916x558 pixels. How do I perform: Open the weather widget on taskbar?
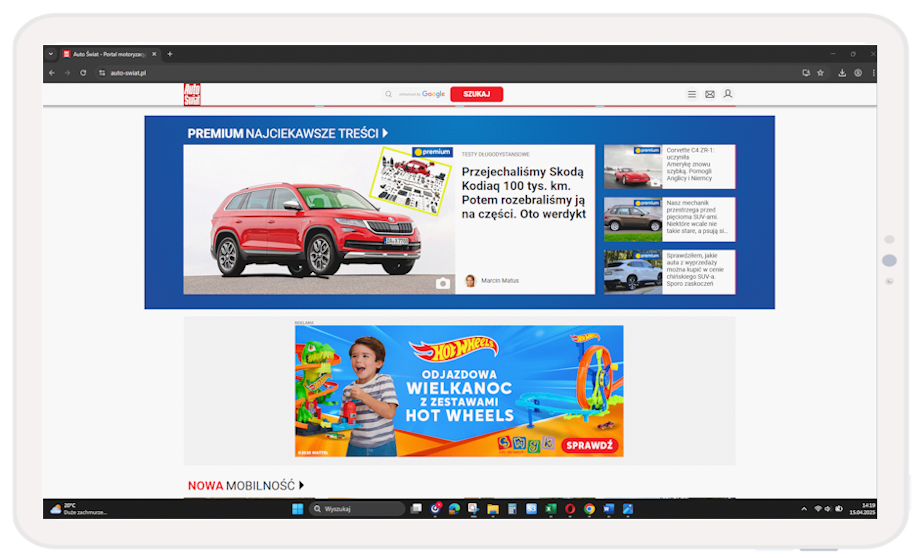click(x=78, y=509)
